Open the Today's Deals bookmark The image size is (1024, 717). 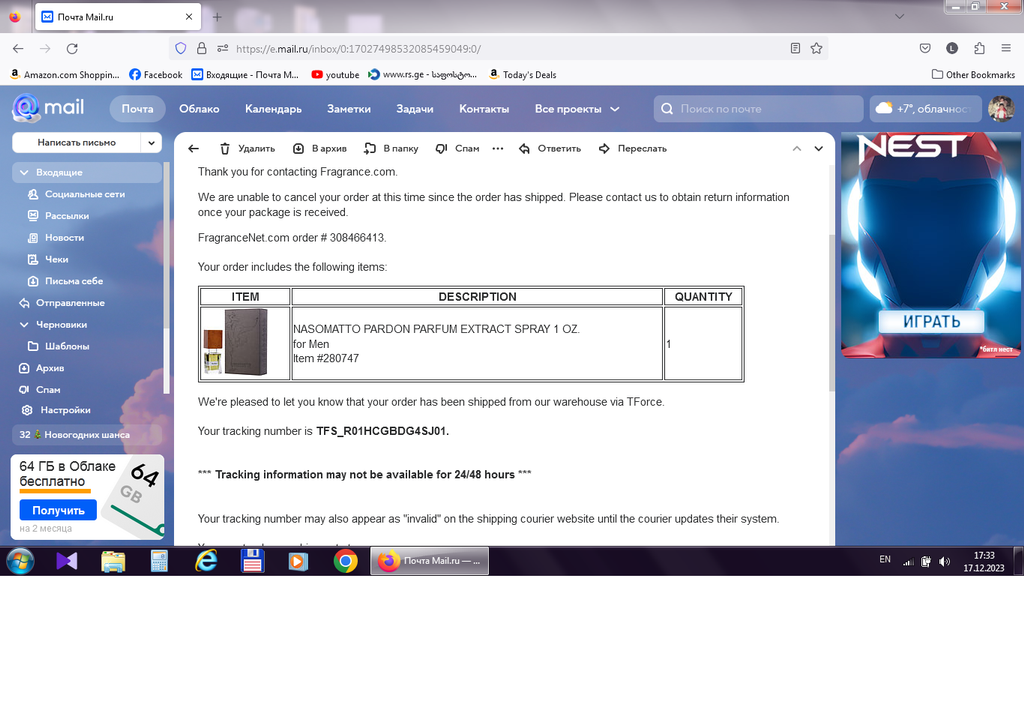coord(522,74)
